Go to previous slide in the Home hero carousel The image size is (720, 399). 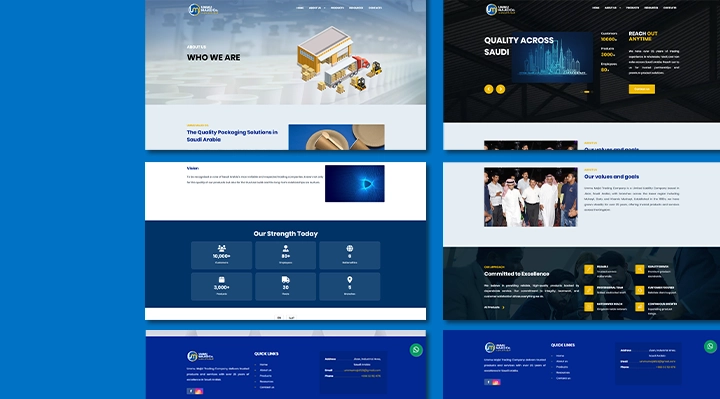click(489, 89)
